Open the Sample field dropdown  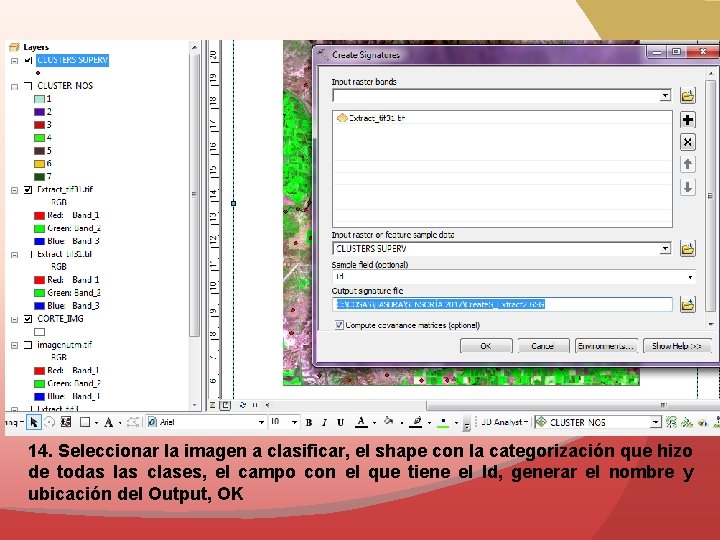click(690, 277)
